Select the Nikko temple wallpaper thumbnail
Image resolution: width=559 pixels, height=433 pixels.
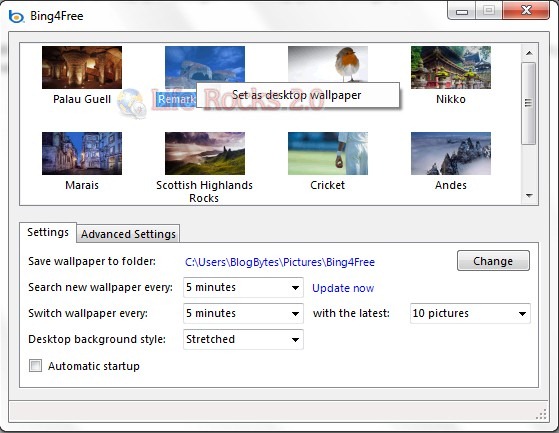click(451, 67)
